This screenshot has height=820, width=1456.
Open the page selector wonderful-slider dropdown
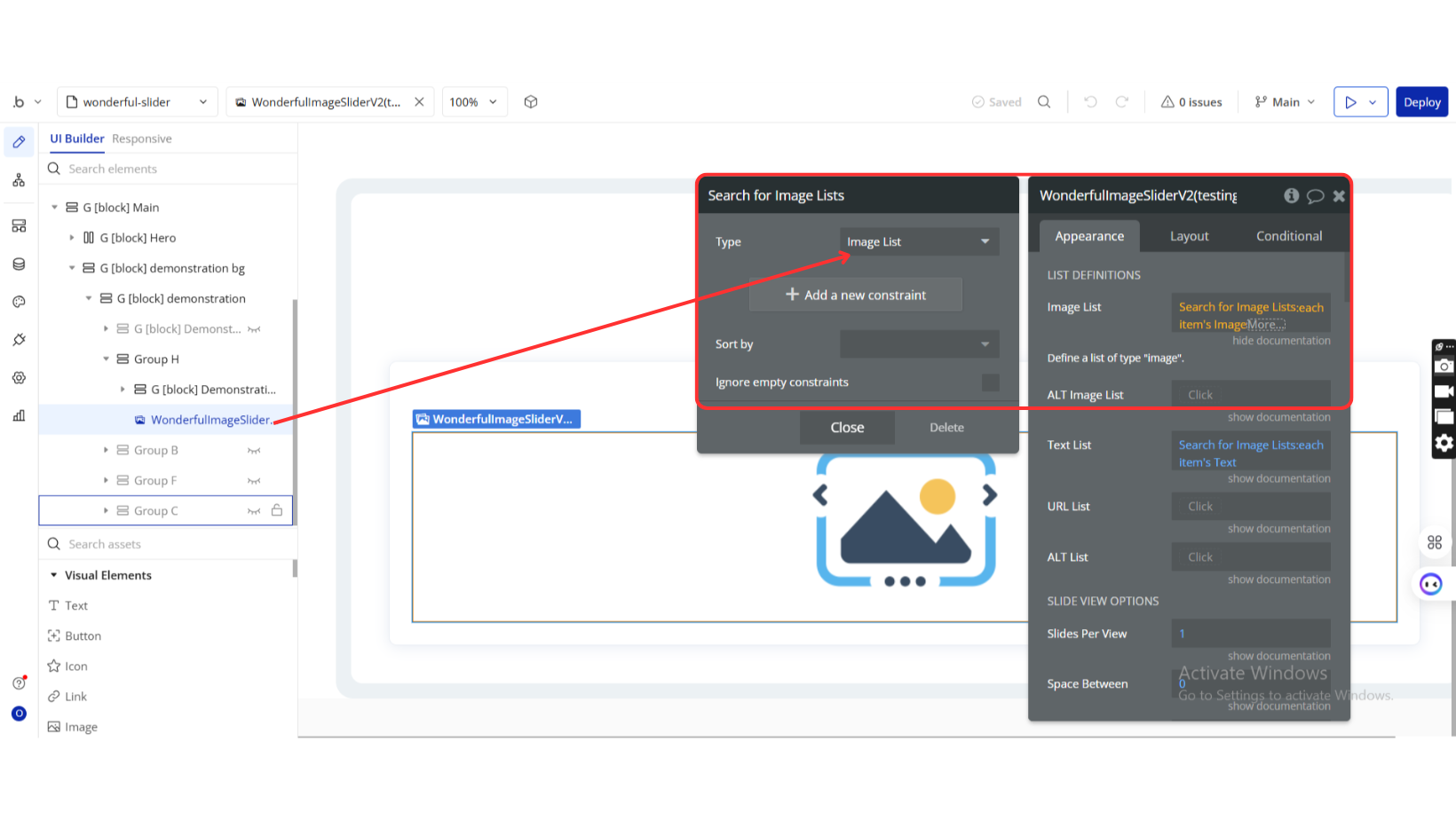click(138, 102)
